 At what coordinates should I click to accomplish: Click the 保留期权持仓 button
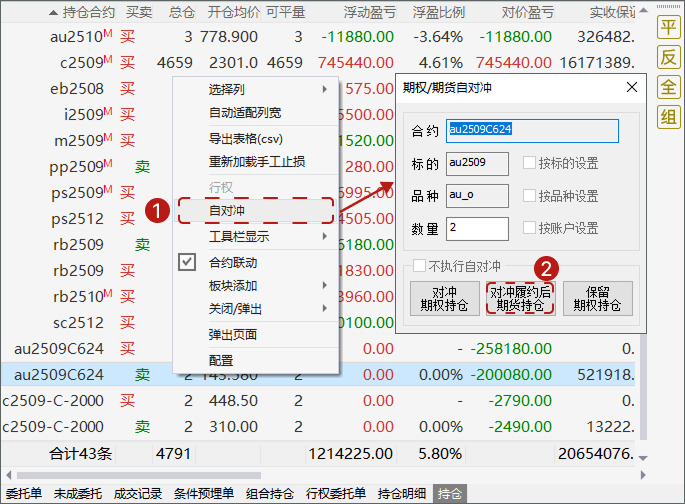pyautogui.click(x=597, y=298)
